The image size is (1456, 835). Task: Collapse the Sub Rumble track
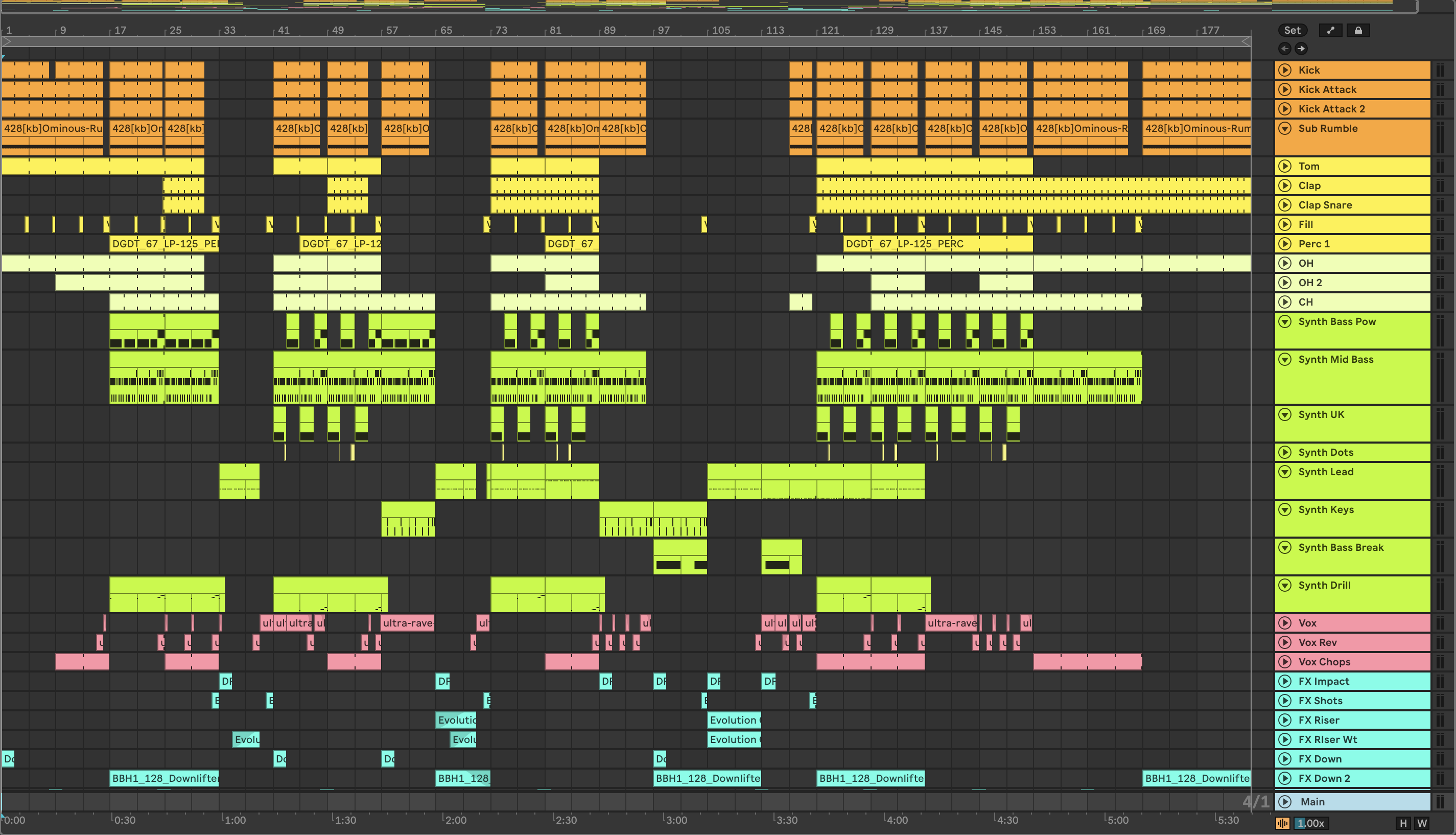tap(1285, 128)
